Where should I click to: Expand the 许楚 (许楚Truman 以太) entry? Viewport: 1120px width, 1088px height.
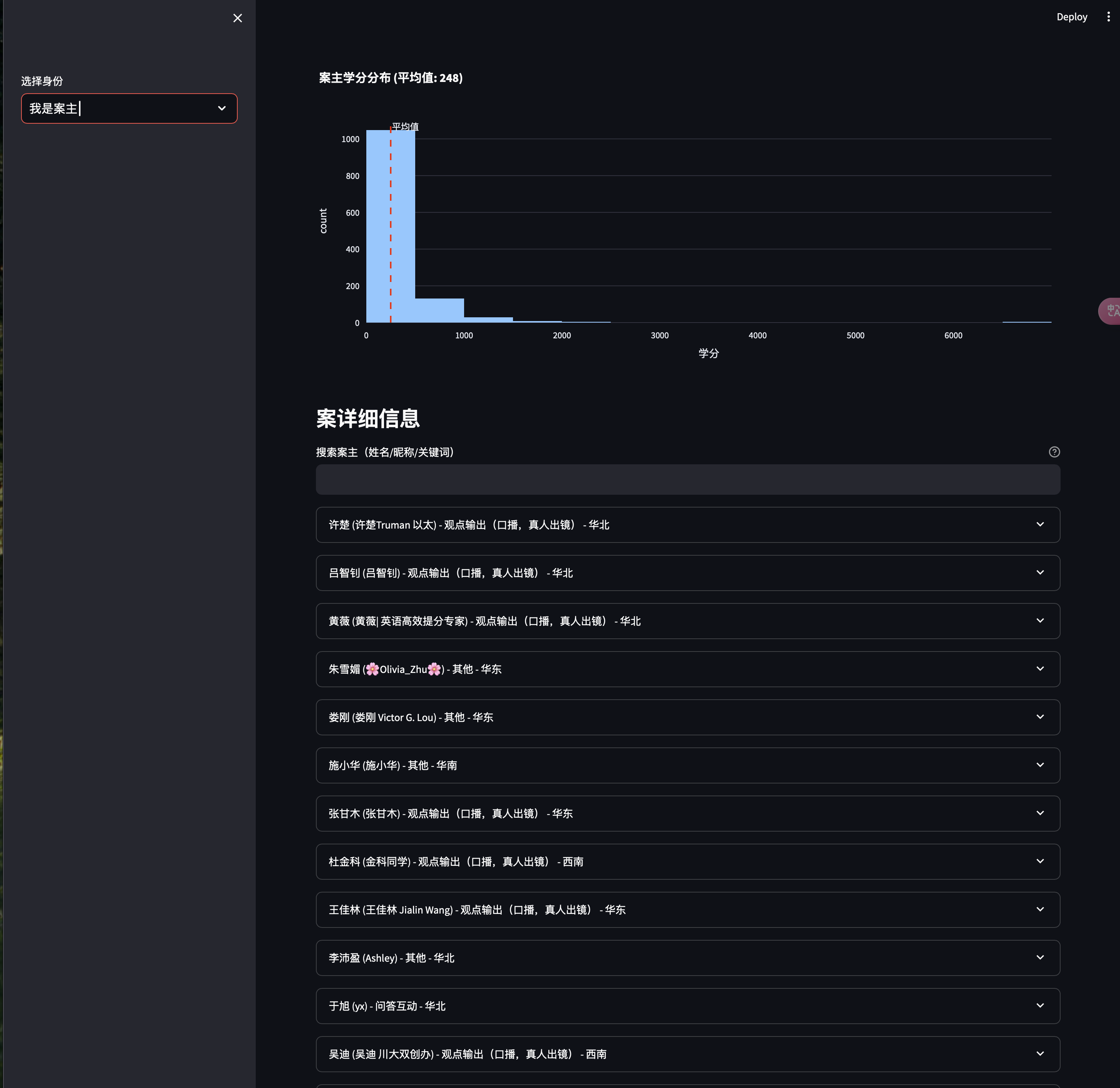688,524
